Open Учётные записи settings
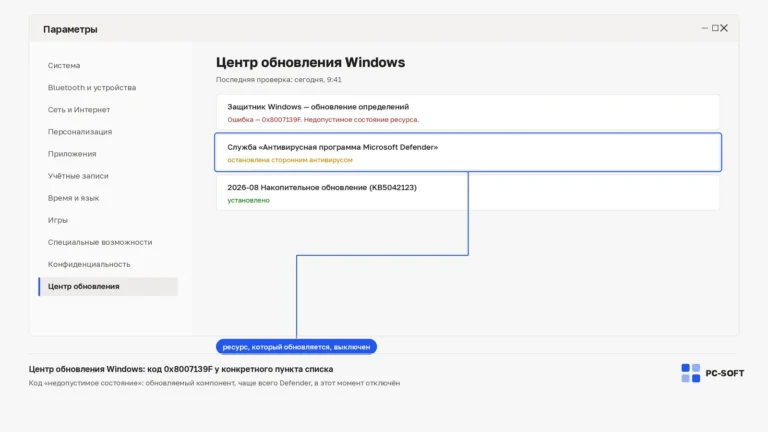Screen dimensions: 768x432 coord(78,176)
